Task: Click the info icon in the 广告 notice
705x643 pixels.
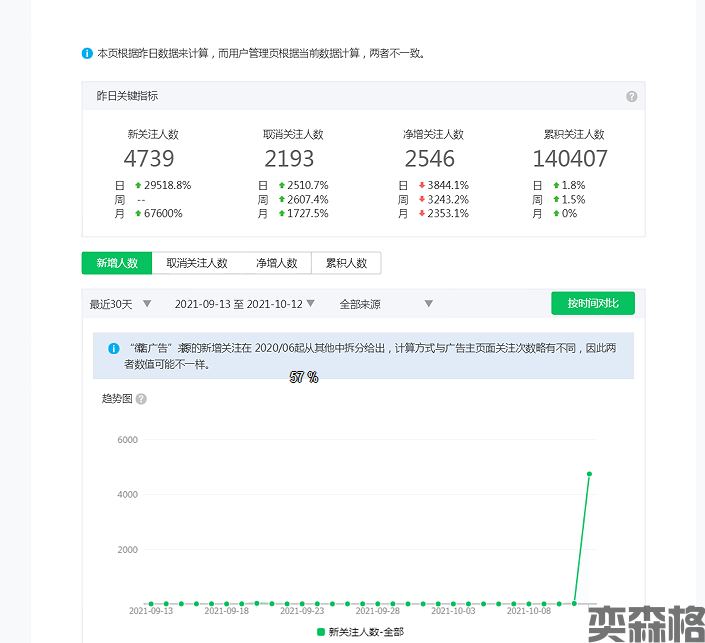Action: [x=114, y=348]
